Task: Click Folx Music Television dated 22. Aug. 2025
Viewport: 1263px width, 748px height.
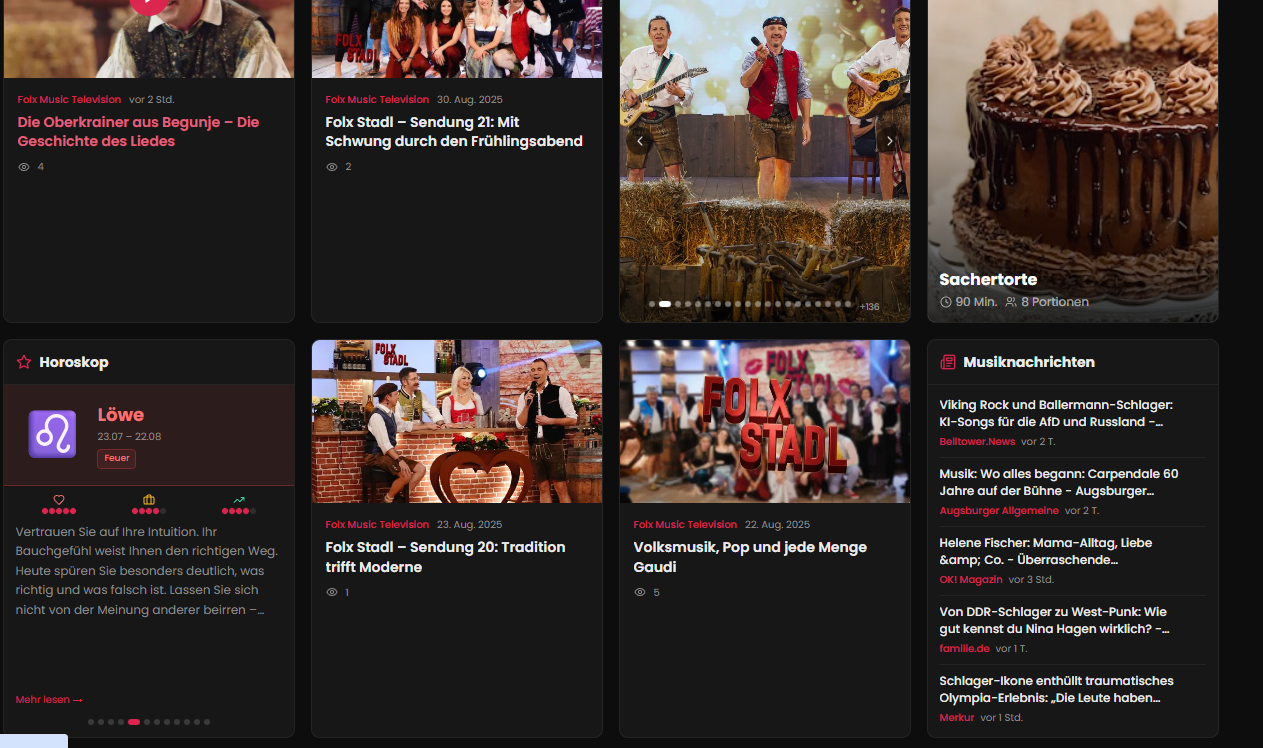Action: coord(685,525)
